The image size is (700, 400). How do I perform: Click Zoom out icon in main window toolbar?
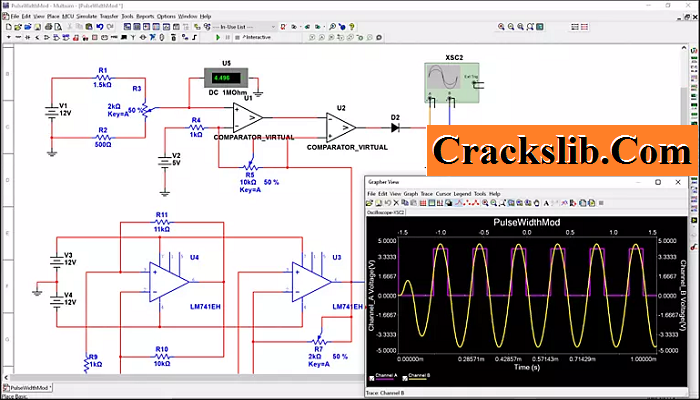click(511, 27)
